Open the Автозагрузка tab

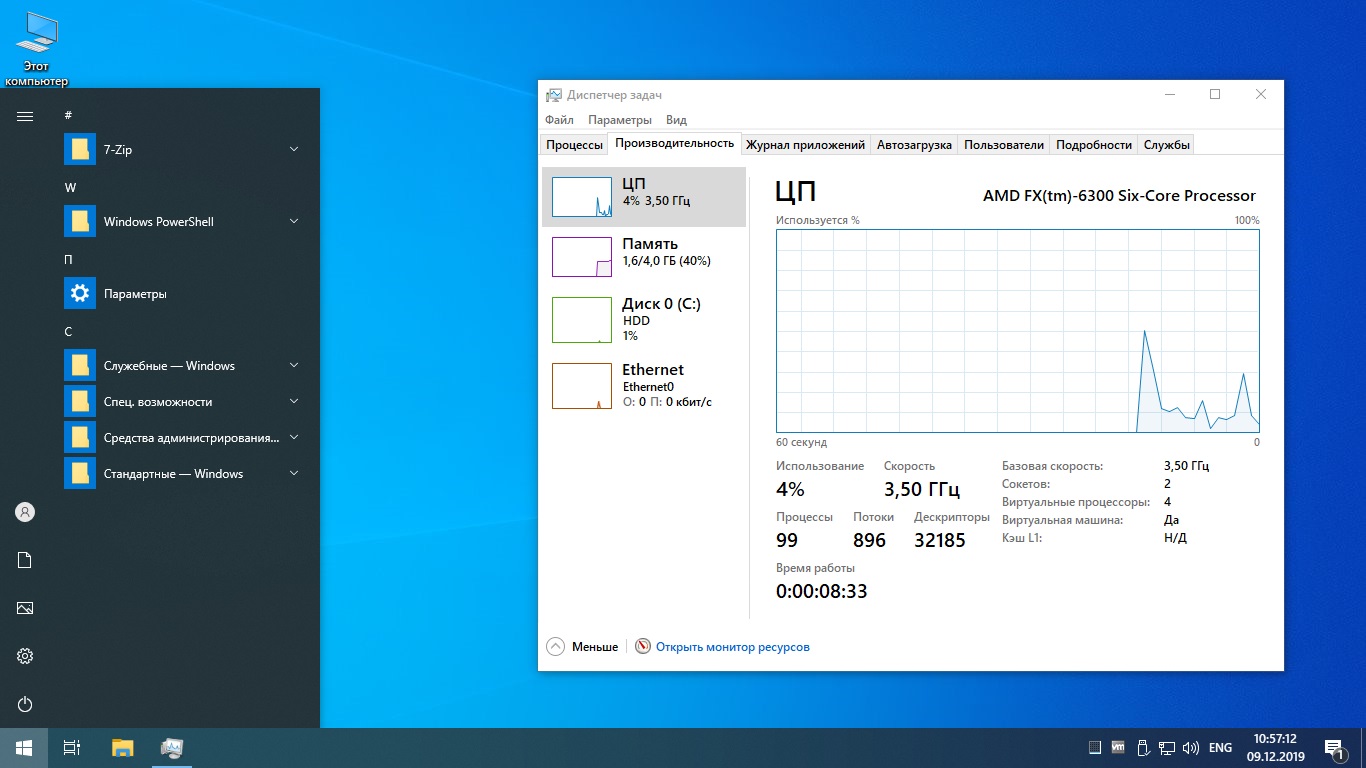tap(913, 145)
